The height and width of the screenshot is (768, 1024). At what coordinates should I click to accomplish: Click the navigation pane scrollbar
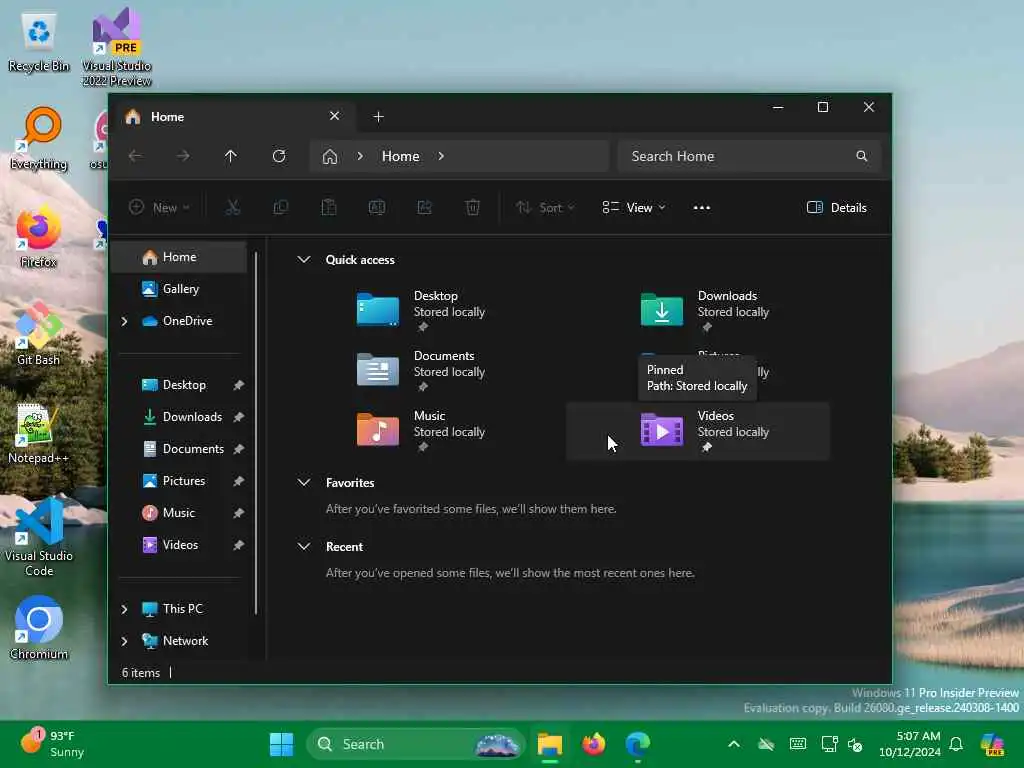(x=256, y=434)
